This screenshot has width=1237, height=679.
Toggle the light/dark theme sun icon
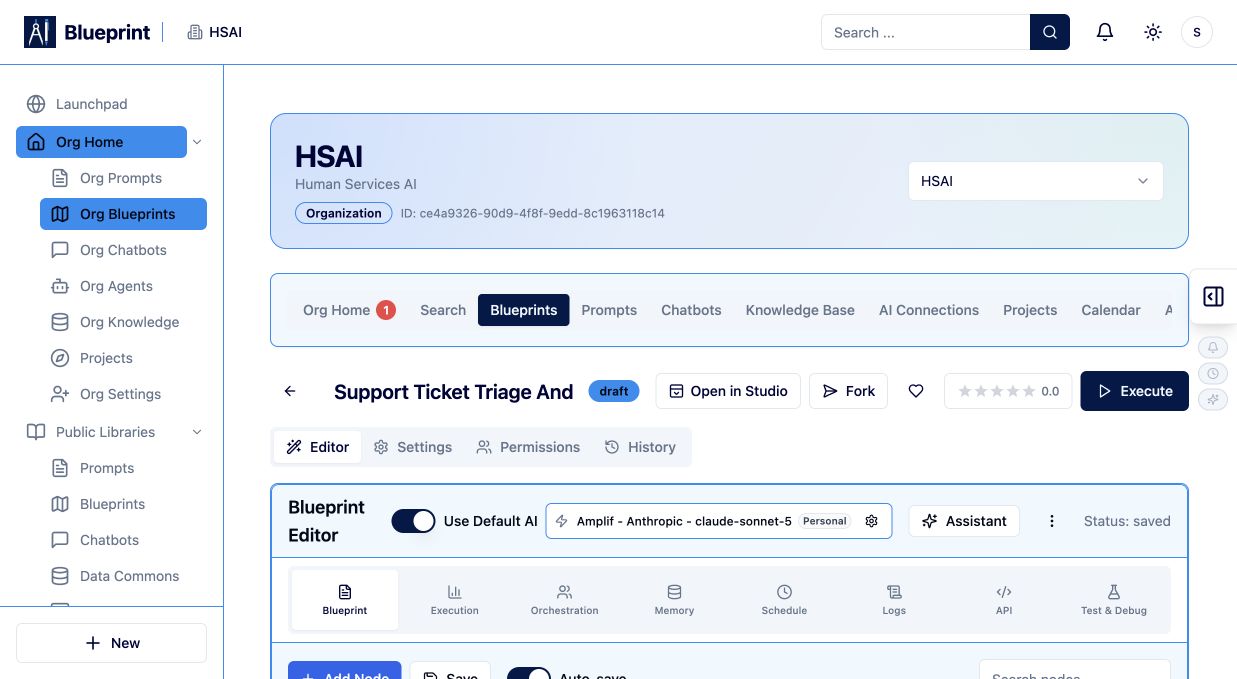click(1153, 32)
